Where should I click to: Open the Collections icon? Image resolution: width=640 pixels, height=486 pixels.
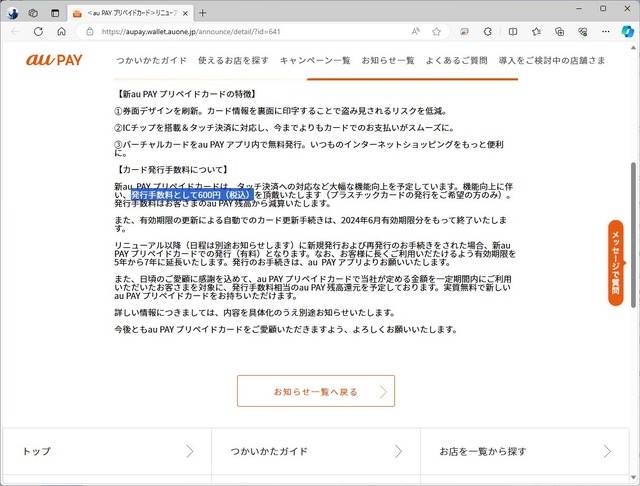pos(560,31)
